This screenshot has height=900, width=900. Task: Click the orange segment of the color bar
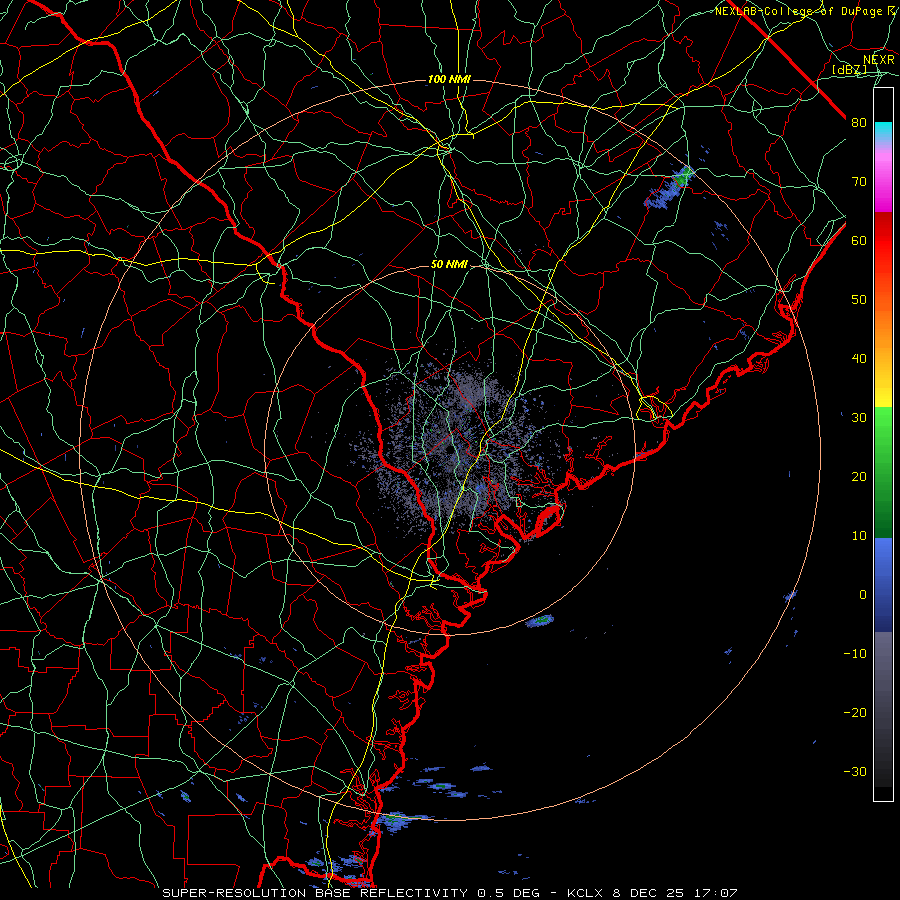pos(883,333)
